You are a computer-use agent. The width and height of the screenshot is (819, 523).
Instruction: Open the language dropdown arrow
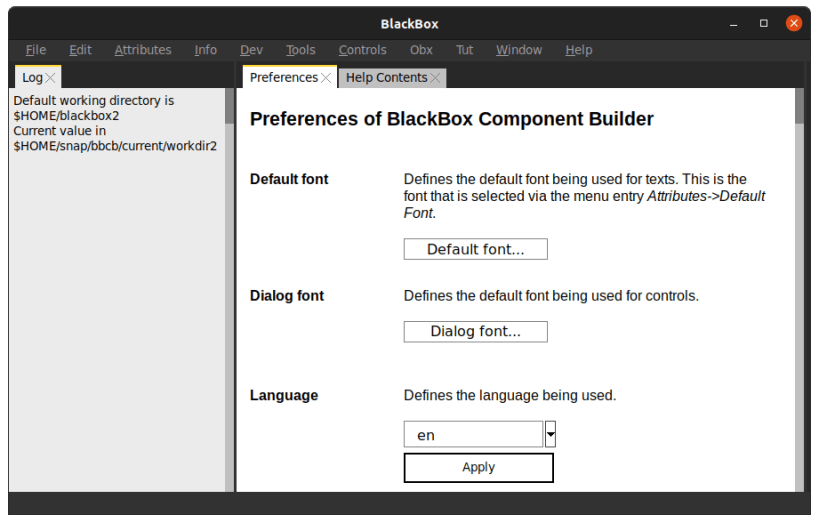tap(550, 435)
